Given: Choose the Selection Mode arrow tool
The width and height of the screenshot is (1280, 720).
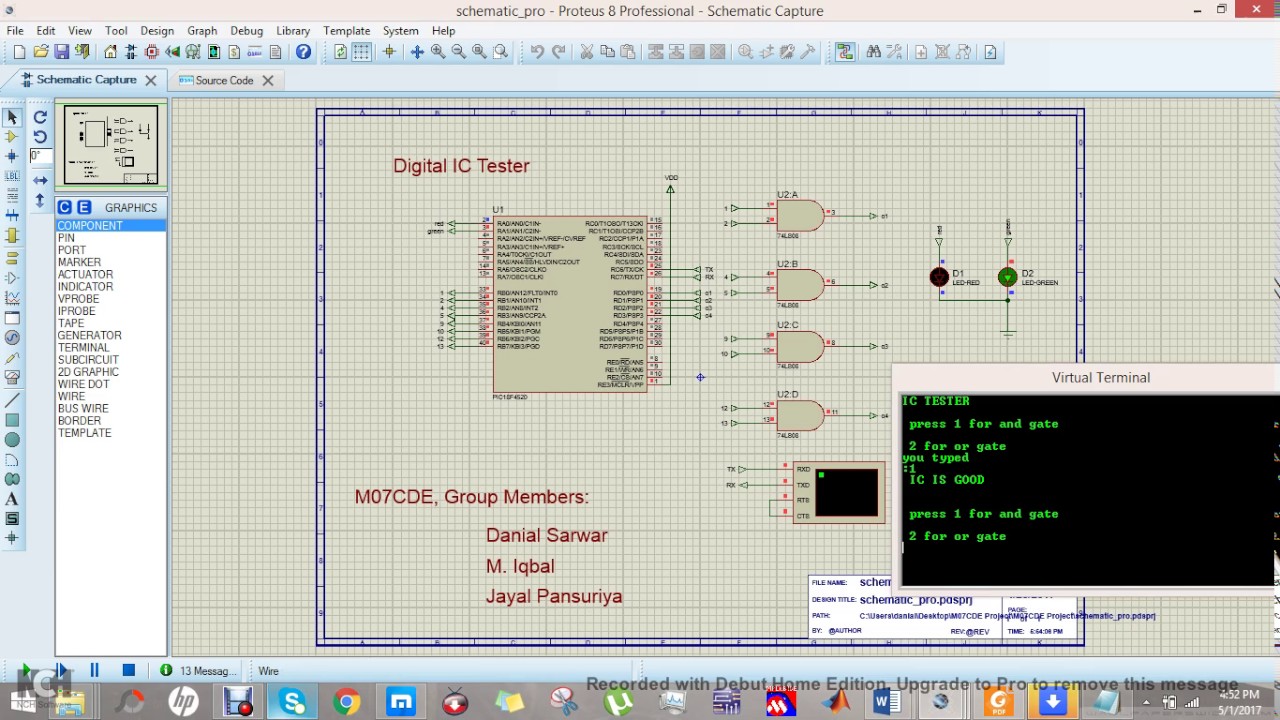Looking at the screenshot, I should (12, 117).
